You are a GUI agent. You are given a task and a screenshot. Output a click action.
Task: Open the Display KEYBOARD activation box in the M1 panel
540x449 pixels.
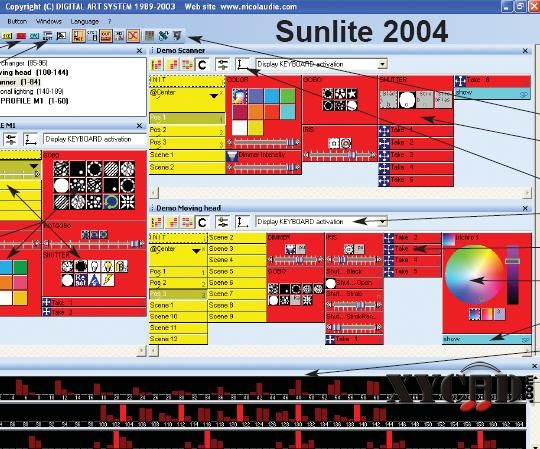(94, 139)
